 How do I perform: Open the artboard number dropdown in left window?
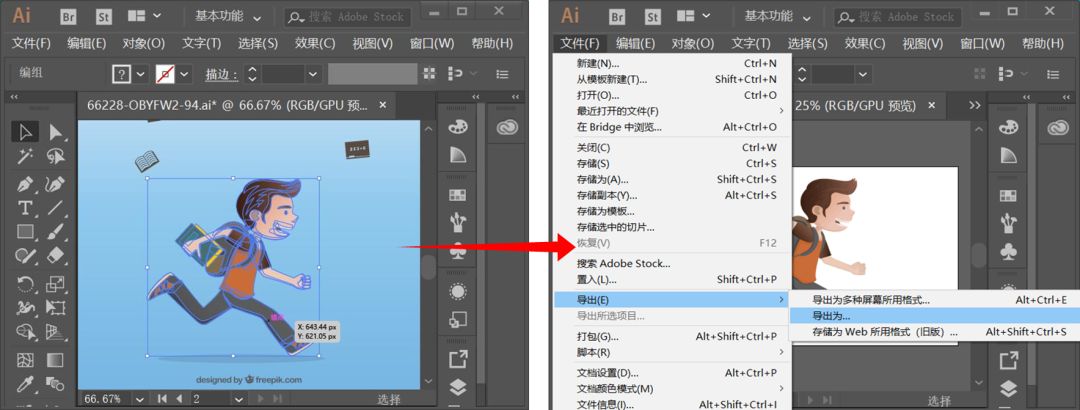tap(239, 399)
